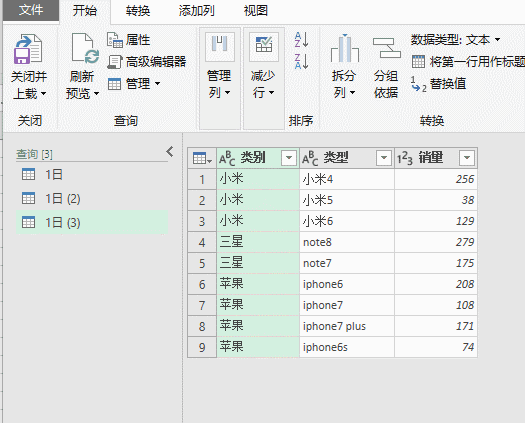
Task: Click 销量 value 38
Action: [436, 200]
